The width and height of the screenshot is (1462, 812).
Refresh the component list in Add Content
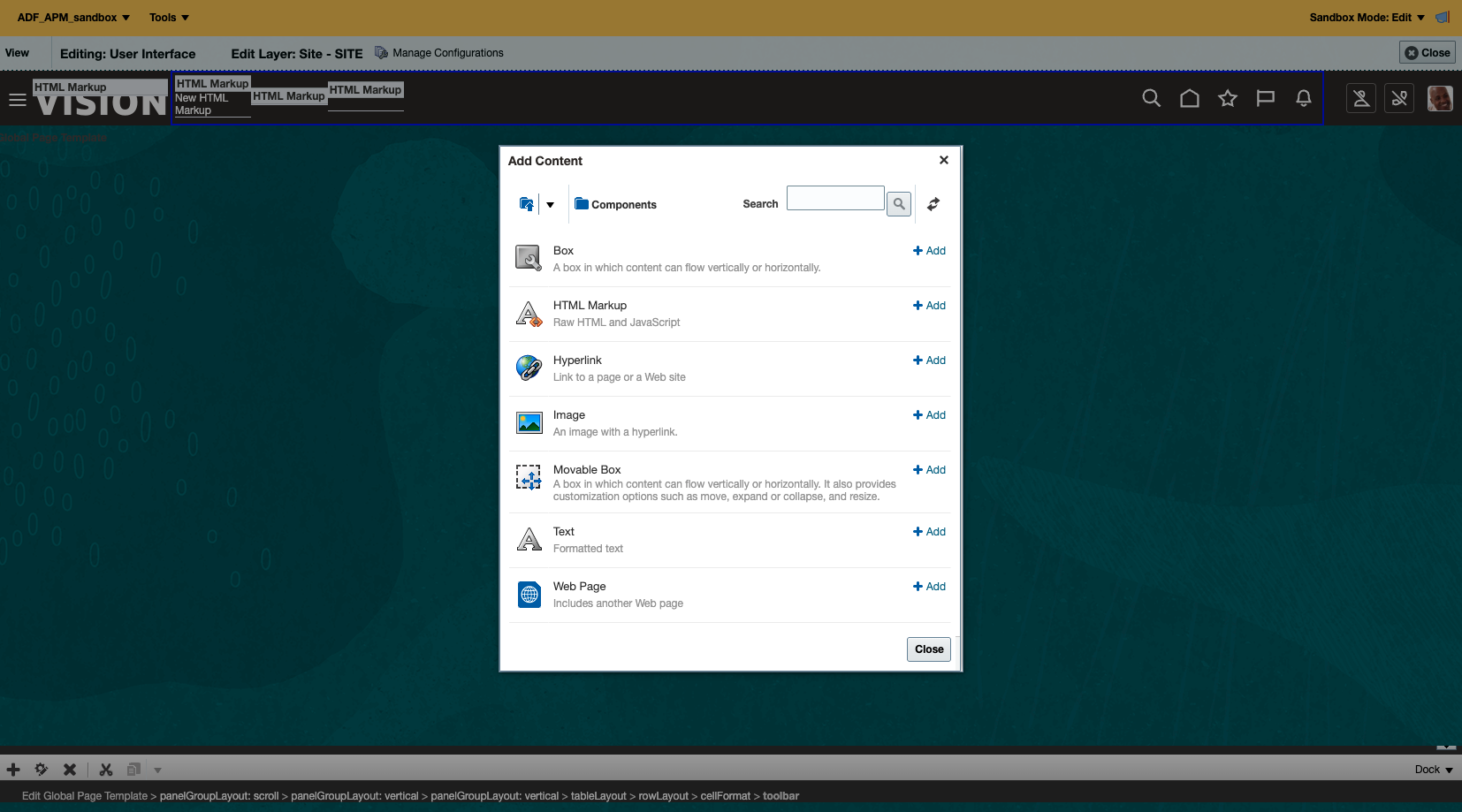(933, 203)
